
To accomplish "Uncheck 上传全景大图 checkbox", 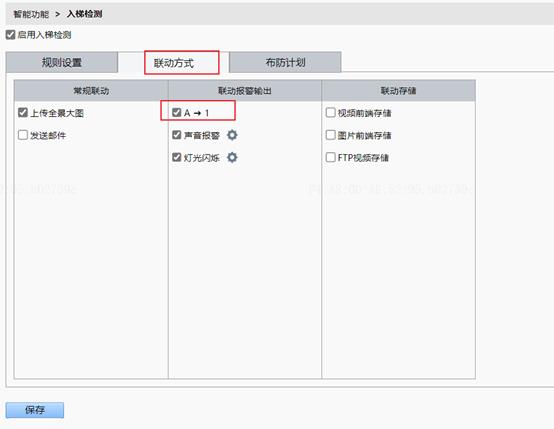I will pyautogui.click(x=23, y=113).
